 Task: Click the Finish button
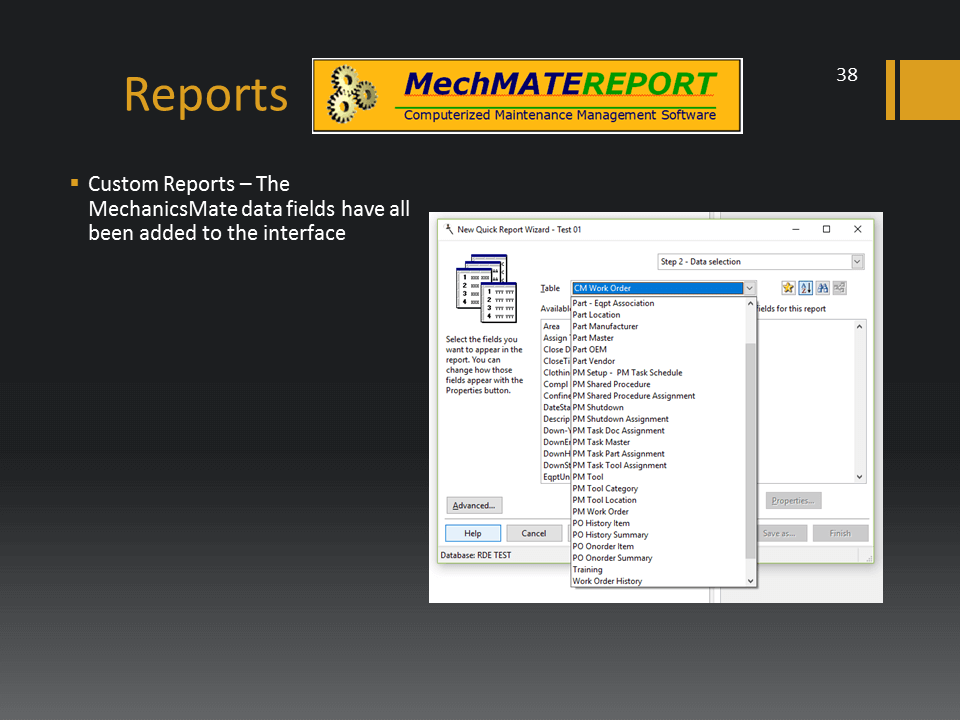coord(840,533)
